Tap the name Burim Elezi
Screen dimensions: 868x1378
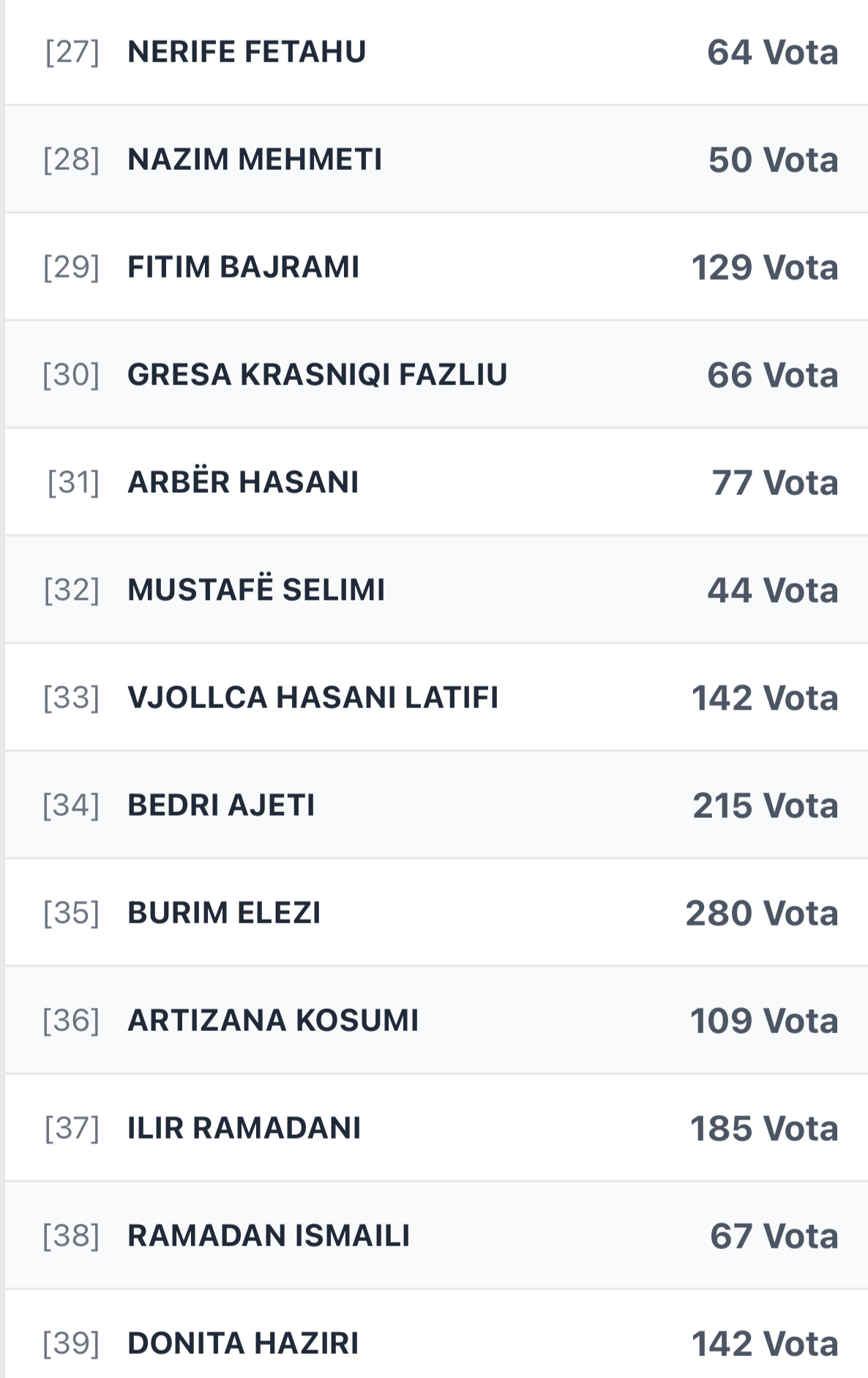click(224, 913)
